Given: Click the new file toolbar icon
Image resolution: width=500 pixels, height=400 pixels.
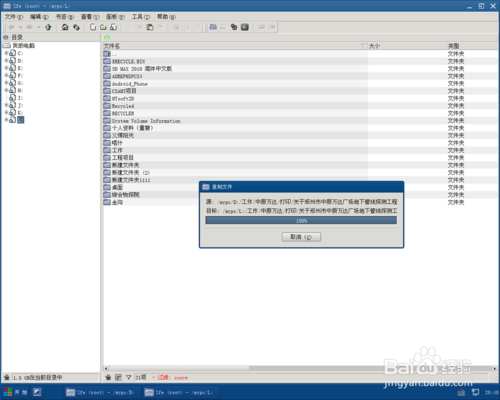Looking at the screenshot, I should tap(93, 27).
